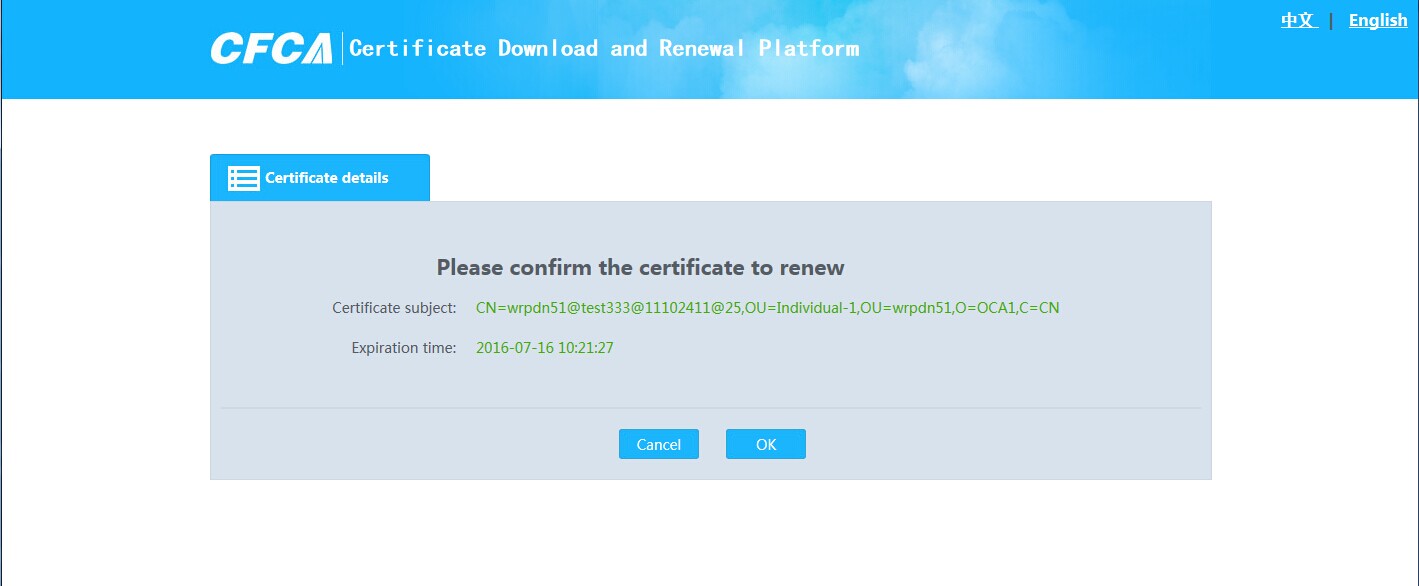Switch language to 中文

coord(1299,20)
